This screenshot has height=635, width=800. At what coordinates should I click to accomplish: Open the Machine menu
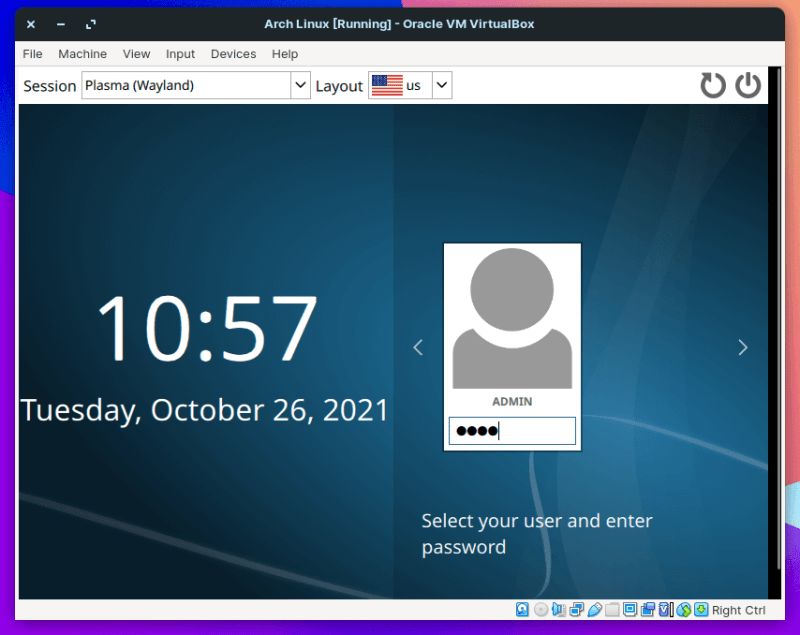click(82, 54)
